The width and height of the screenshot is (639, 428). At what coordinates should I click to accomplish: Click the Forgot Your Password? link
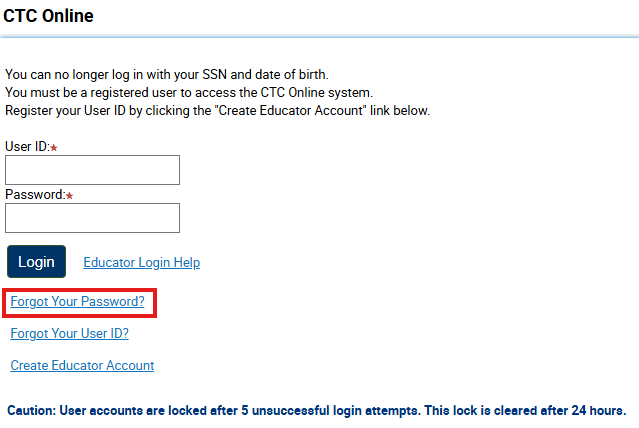click(77, 301)
